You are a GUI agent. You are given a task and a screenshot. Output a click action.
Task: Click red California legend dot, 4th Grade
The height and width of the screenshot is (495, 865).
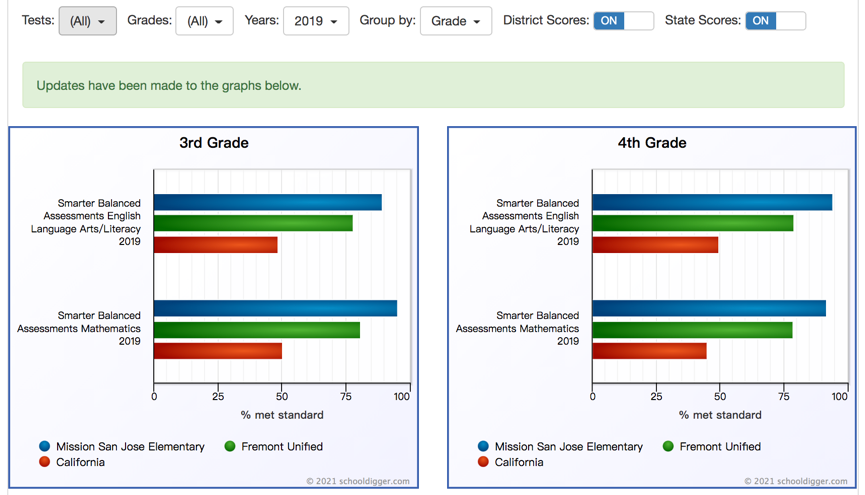(484, 463)
